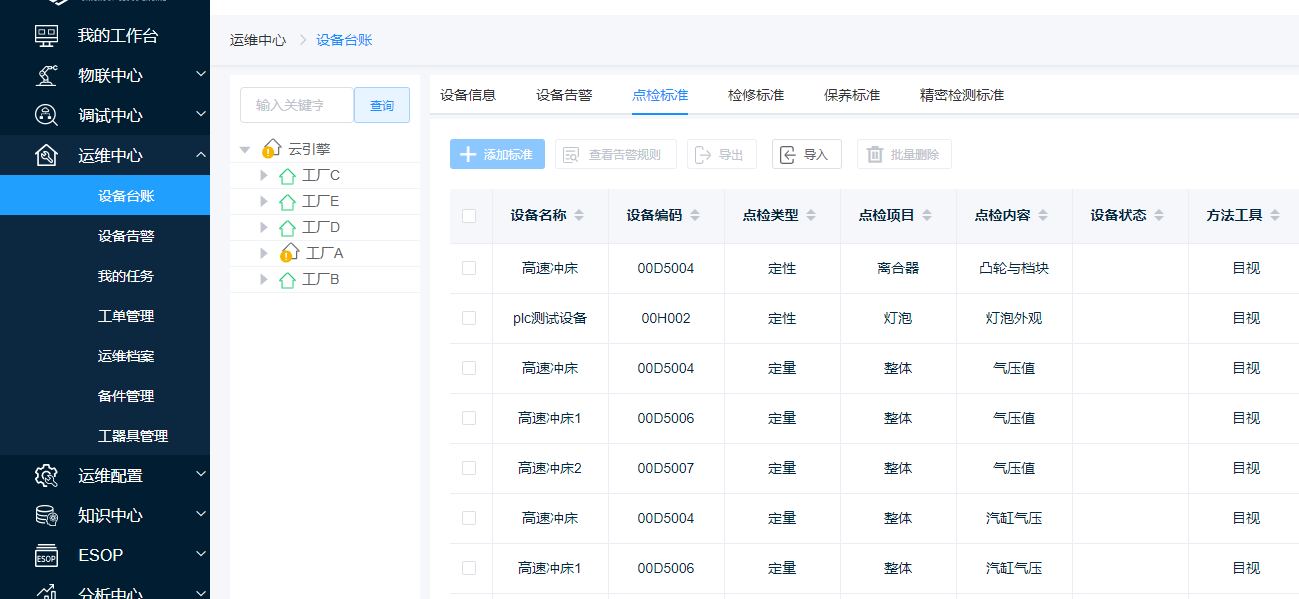
Task: Select checkbox for 高速冲床2 row
Action: [469, 468]
